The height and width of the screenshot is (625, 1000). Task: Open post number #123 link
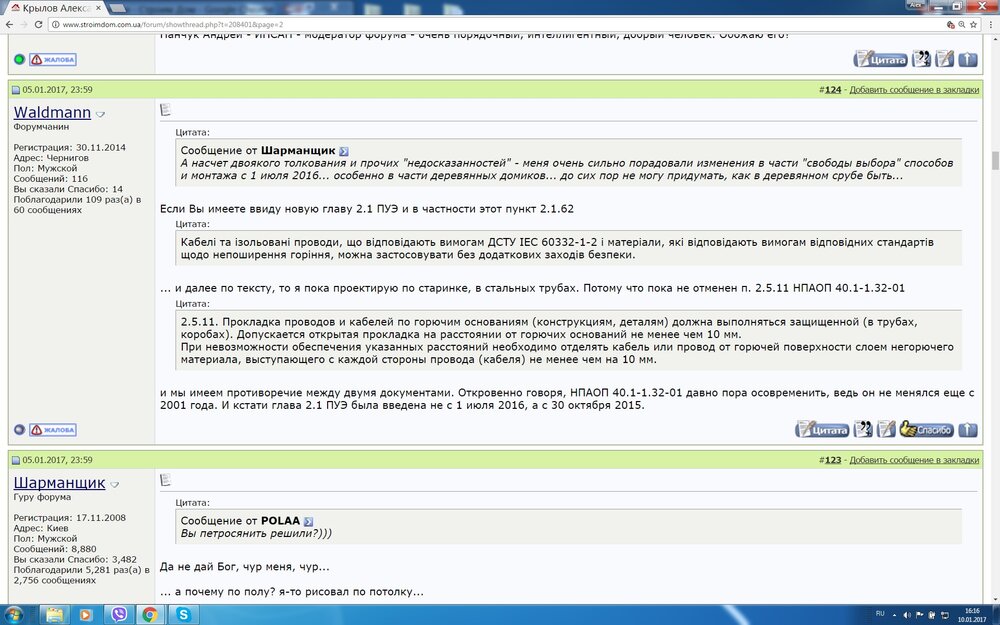click(x=832, y=460)
